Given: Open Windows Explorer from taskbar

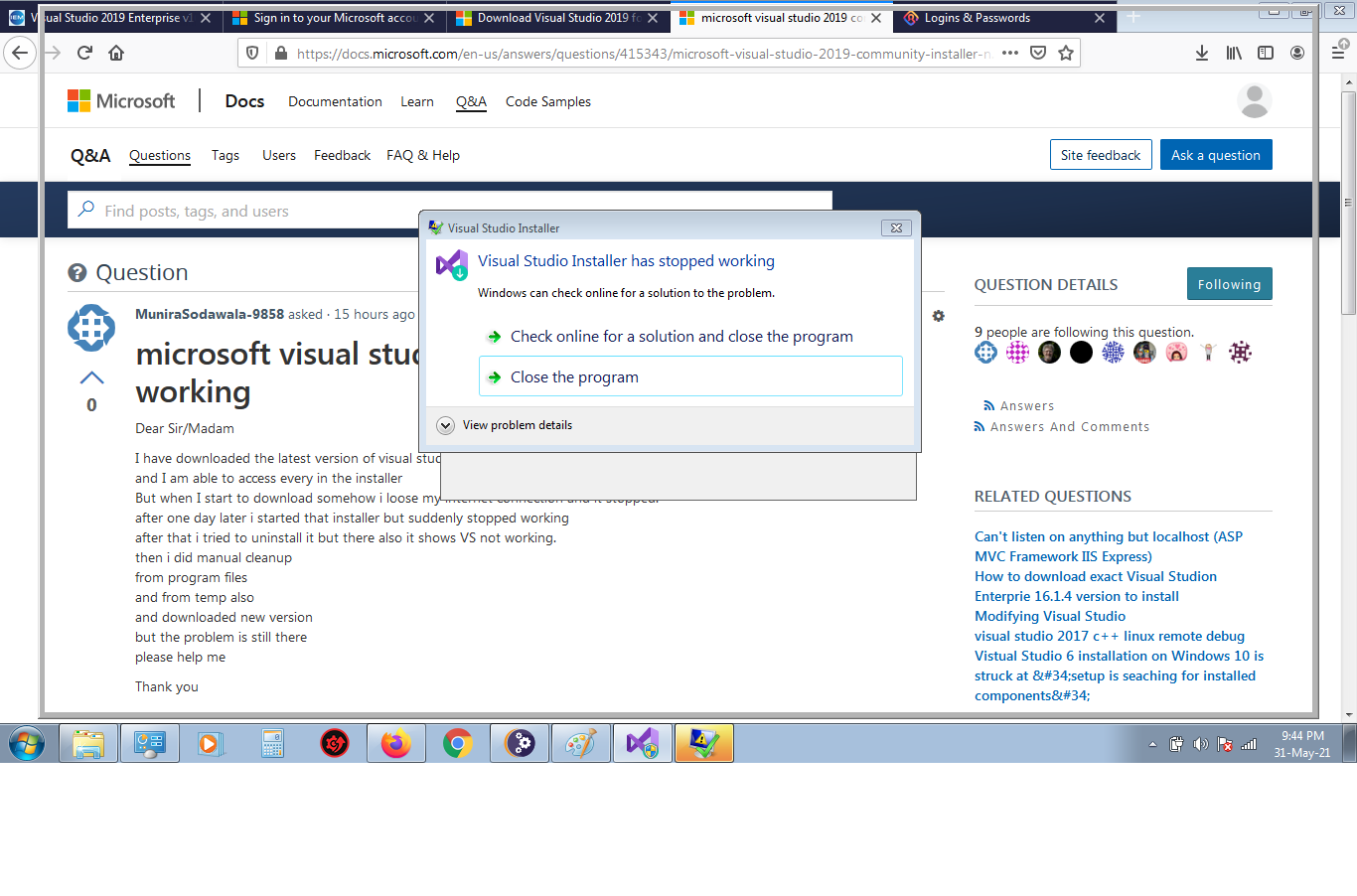Looking at the screenshot, I should click(88, 743).
